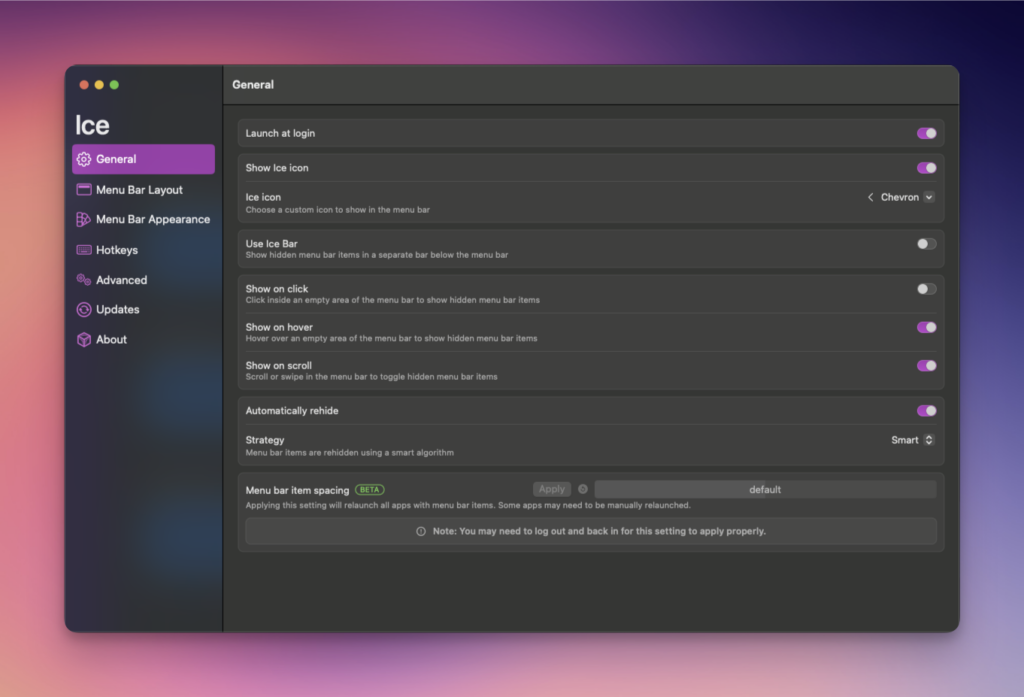The height and width of the screenshot is (697, 1024).
Task: Open the Updates section
Action: point(143,310)
